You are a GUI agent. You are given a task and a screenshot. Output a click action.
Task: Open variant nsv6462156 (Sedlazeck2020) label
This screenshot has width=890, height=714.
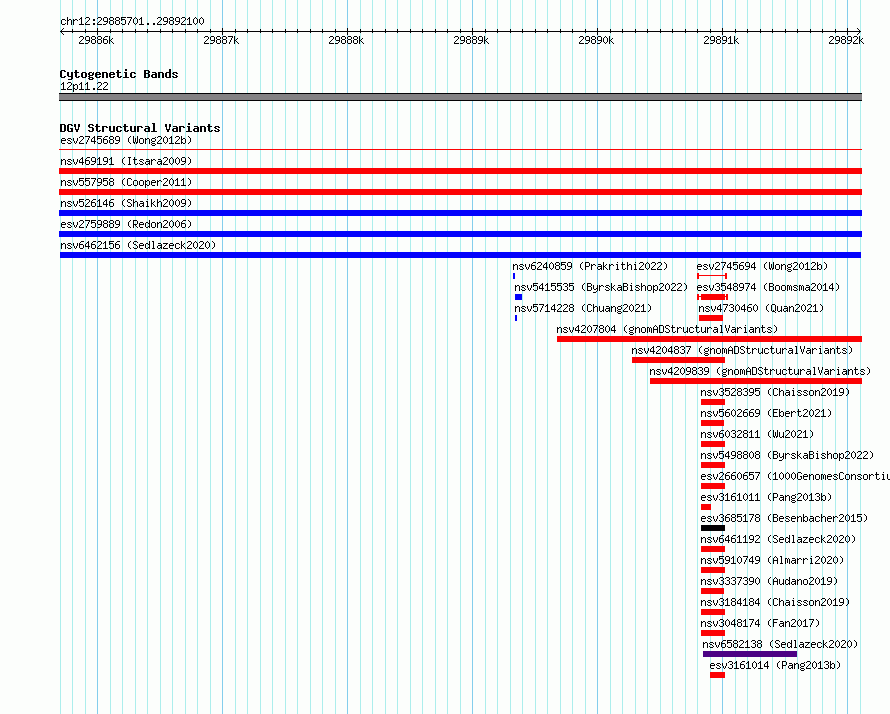coord(138,245)
